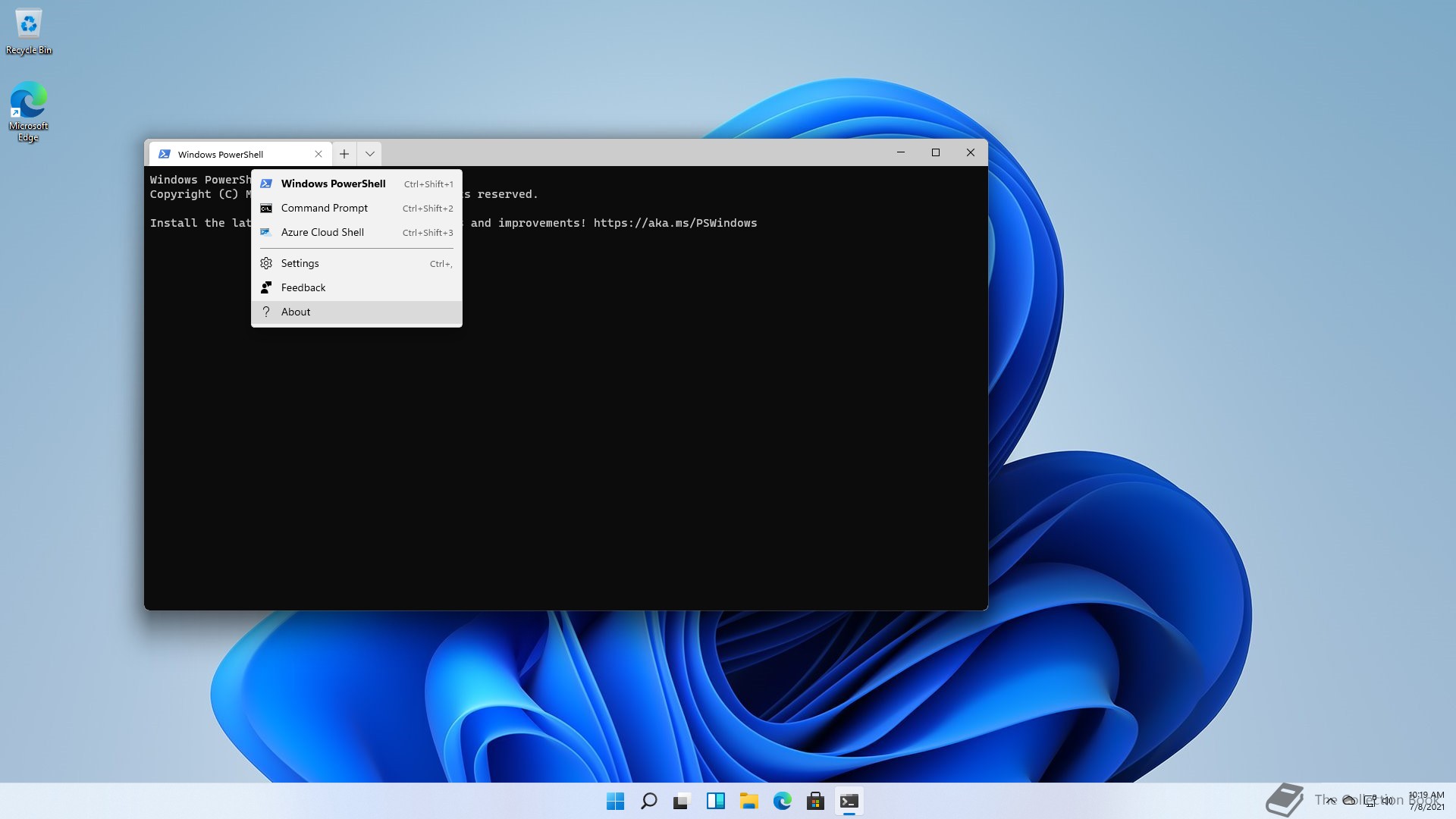Open Task View on the taskbar
This screenshot has height=819, width=1456.
coord(682,801)
